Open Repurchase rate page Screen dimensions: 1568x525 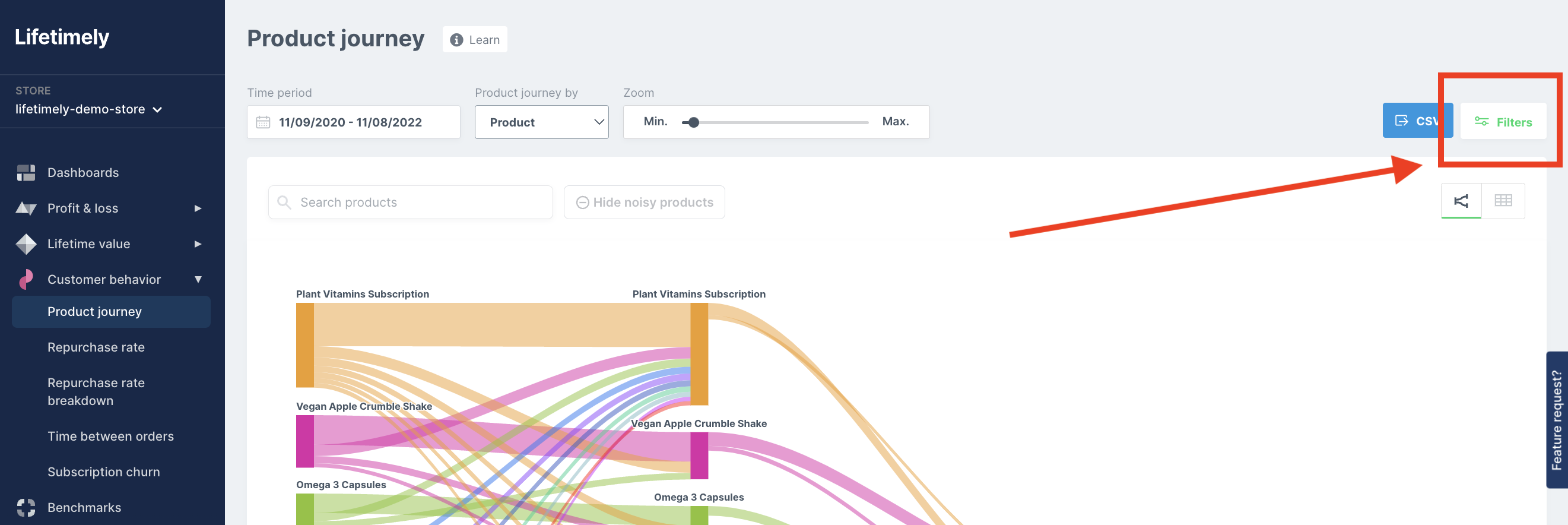(x=96, y=347)
